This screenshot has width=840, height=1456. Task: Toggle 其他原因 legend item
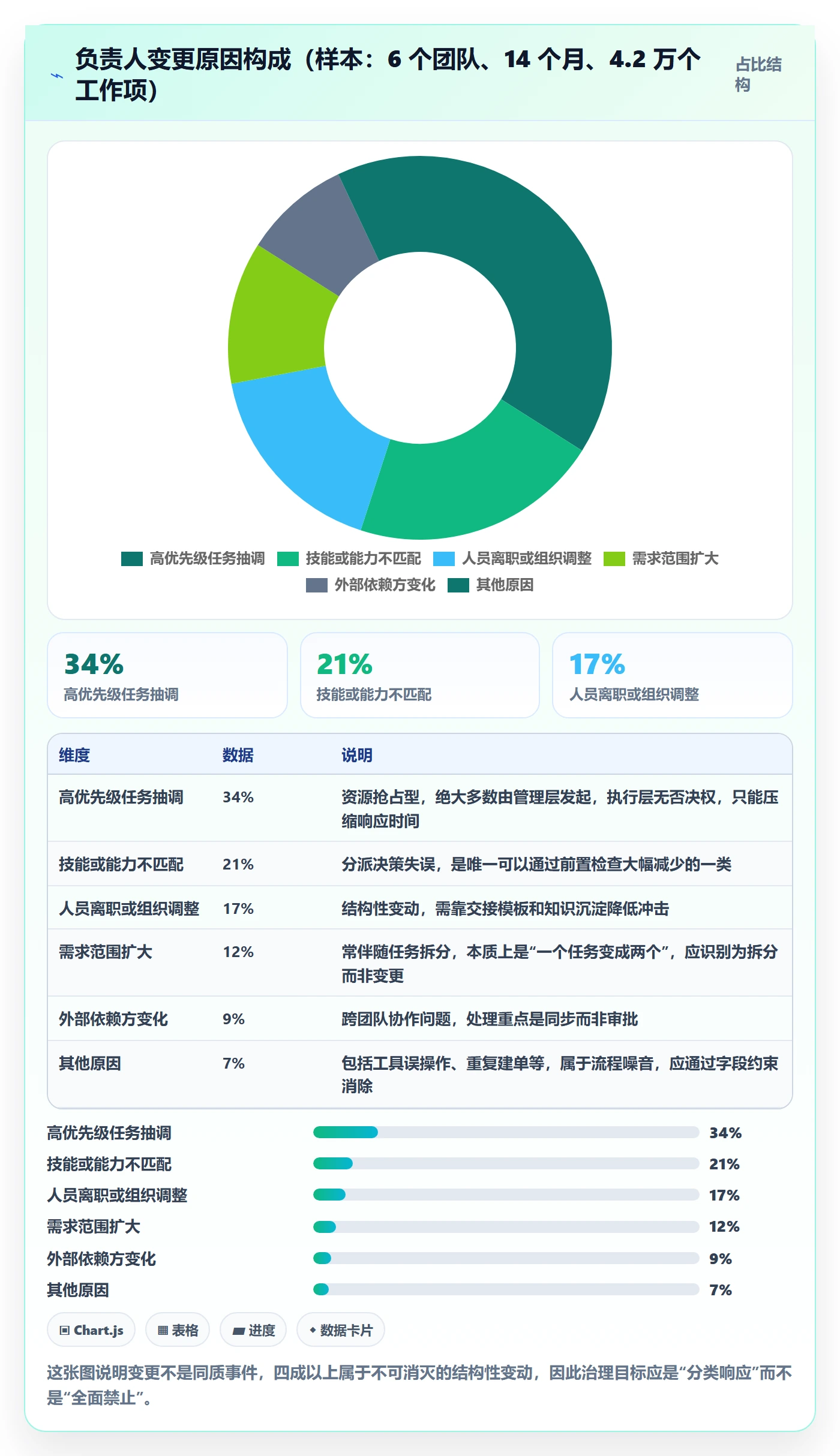(x=491, y=585)
